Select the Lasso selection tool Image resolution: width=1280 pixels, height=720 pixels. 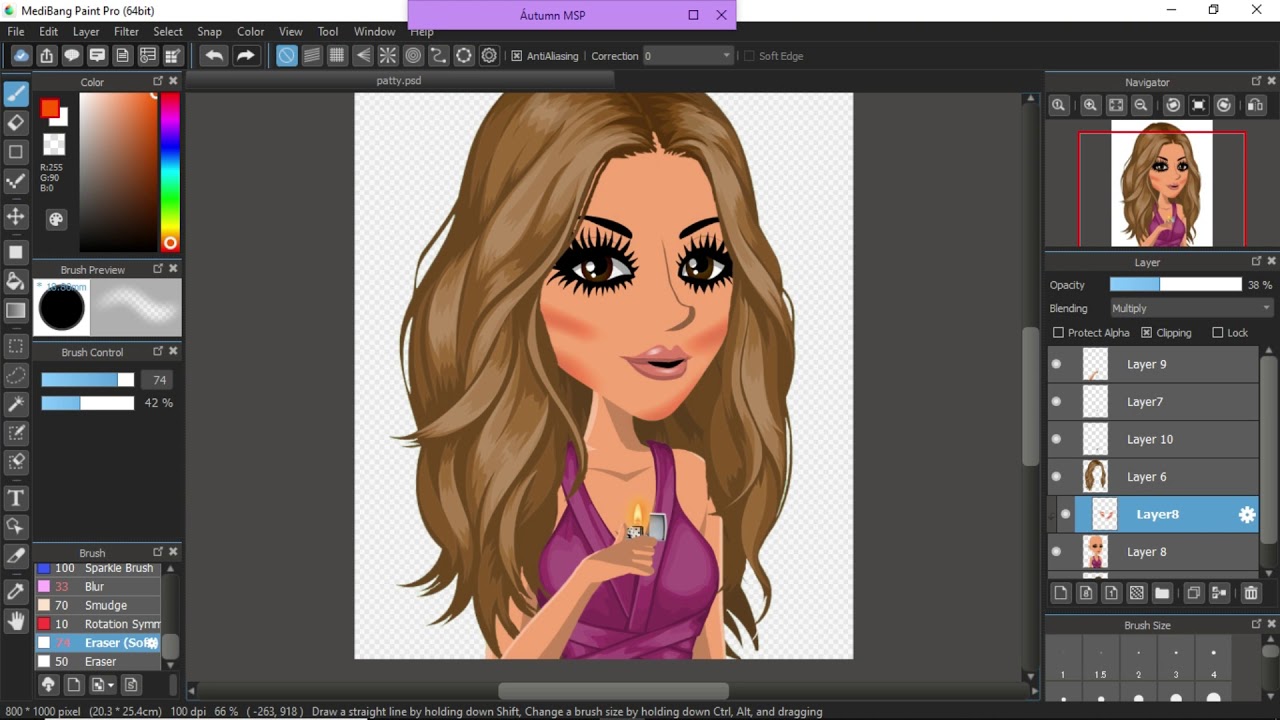[x=16, y=375]
